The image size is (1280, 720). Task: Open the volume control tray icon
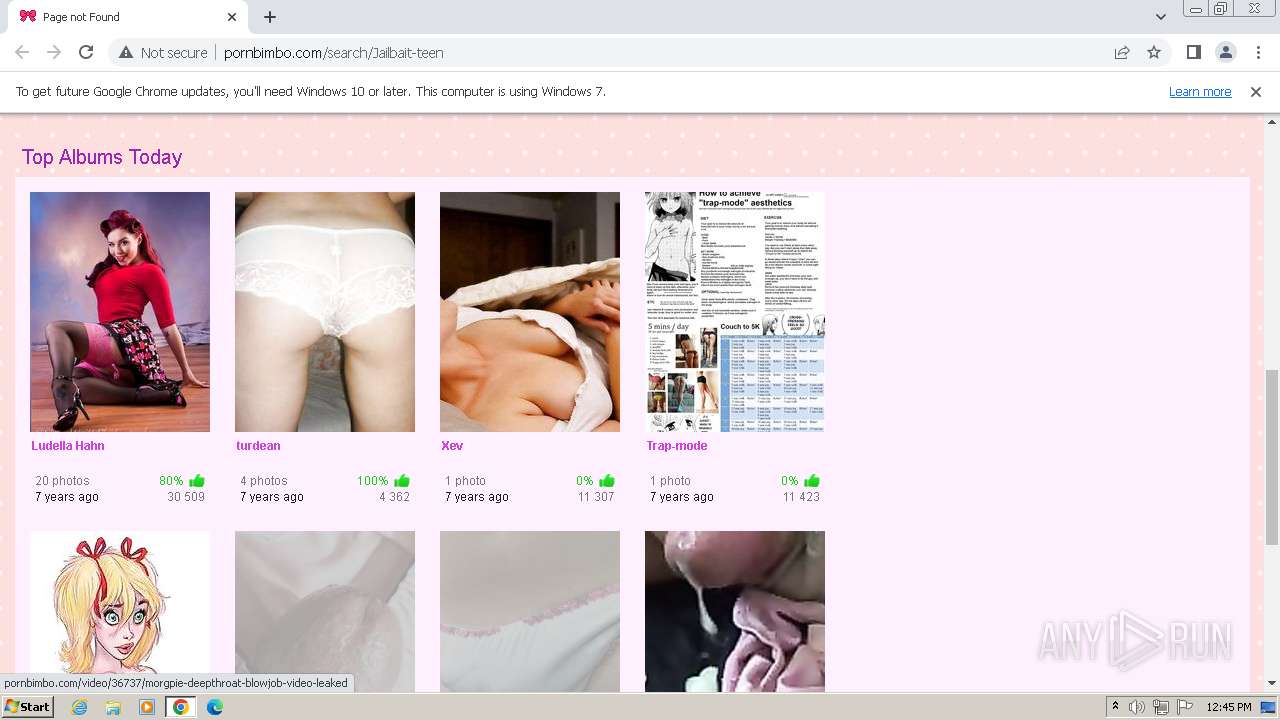pos(1137,707)
